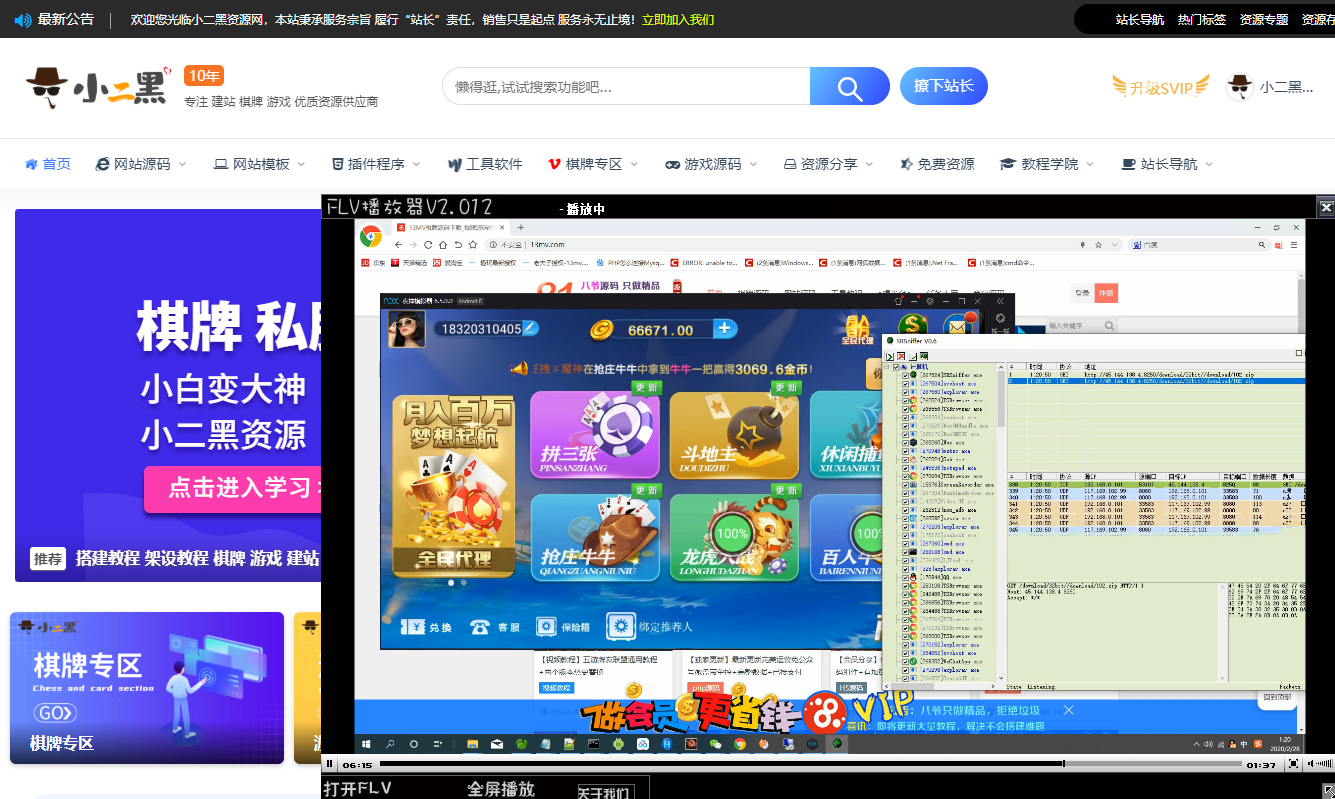
Task: Expand the 网站源码 dropdown chevron
Action: [x=182, y=164]
